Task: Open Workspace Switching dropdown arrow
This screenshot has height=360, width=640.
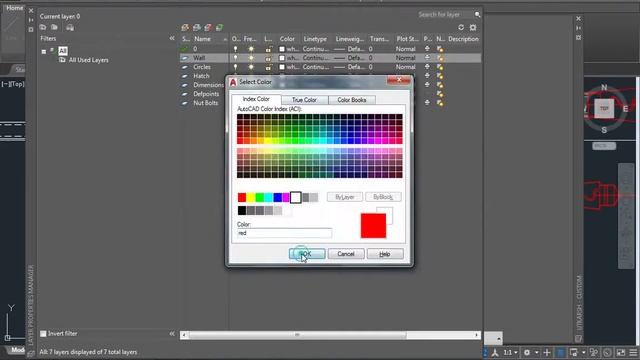Action: pos(536,352)
